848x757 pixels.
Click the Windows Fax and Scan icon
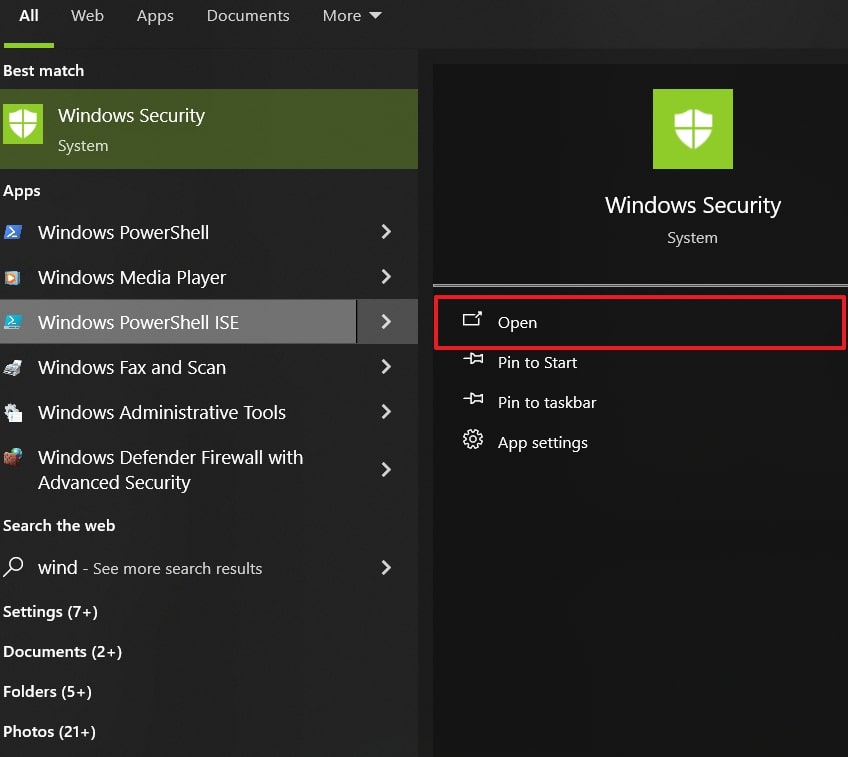click(x=14, y=367)
